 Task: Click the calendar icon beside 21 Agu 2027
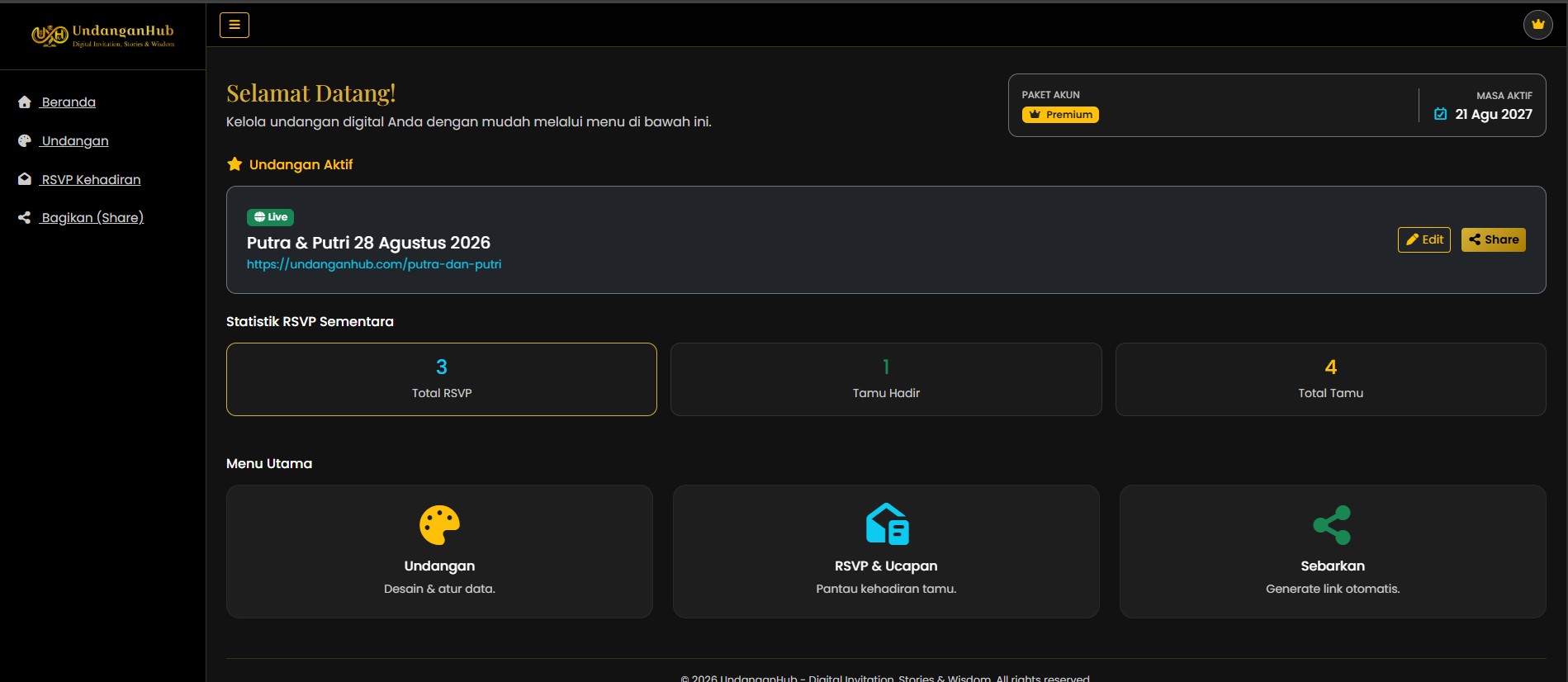tap(1441, 114)
